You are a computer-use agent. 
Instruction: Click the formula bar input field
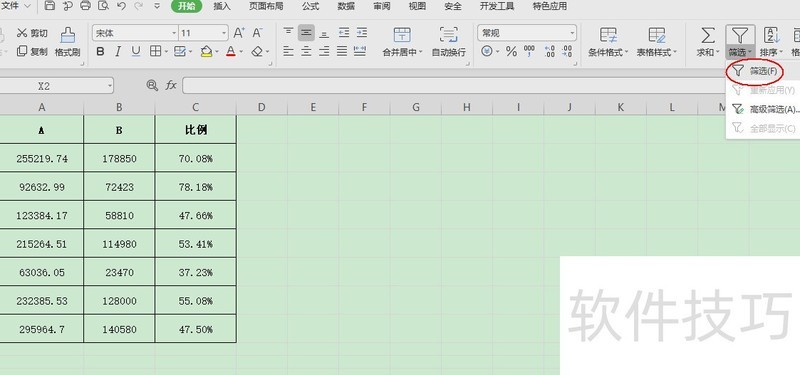[x=454, y=86]
